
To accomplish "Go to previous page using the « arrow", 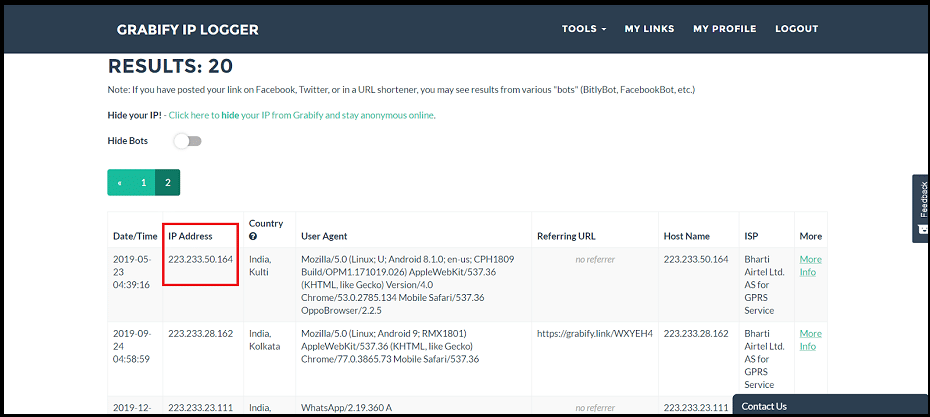I will 119,183.
